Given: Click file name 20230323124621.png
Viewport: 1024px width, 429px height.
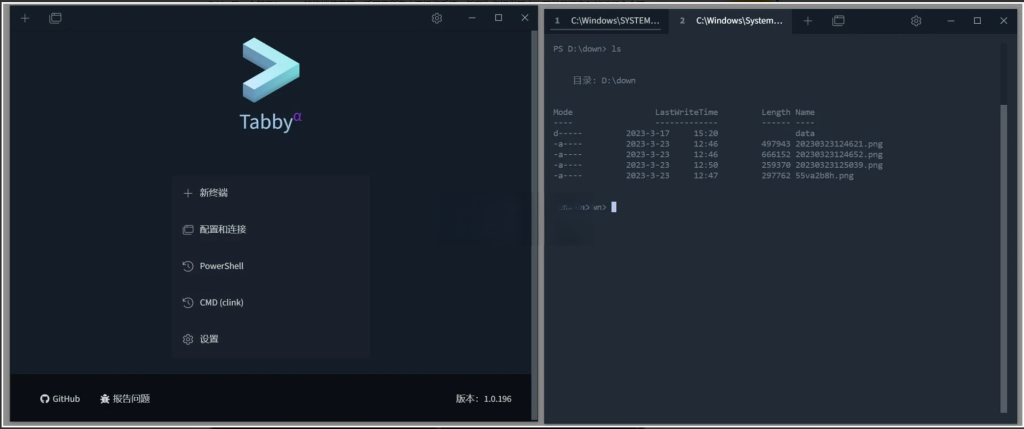Looking at the screenshot, I should [839, 144].
